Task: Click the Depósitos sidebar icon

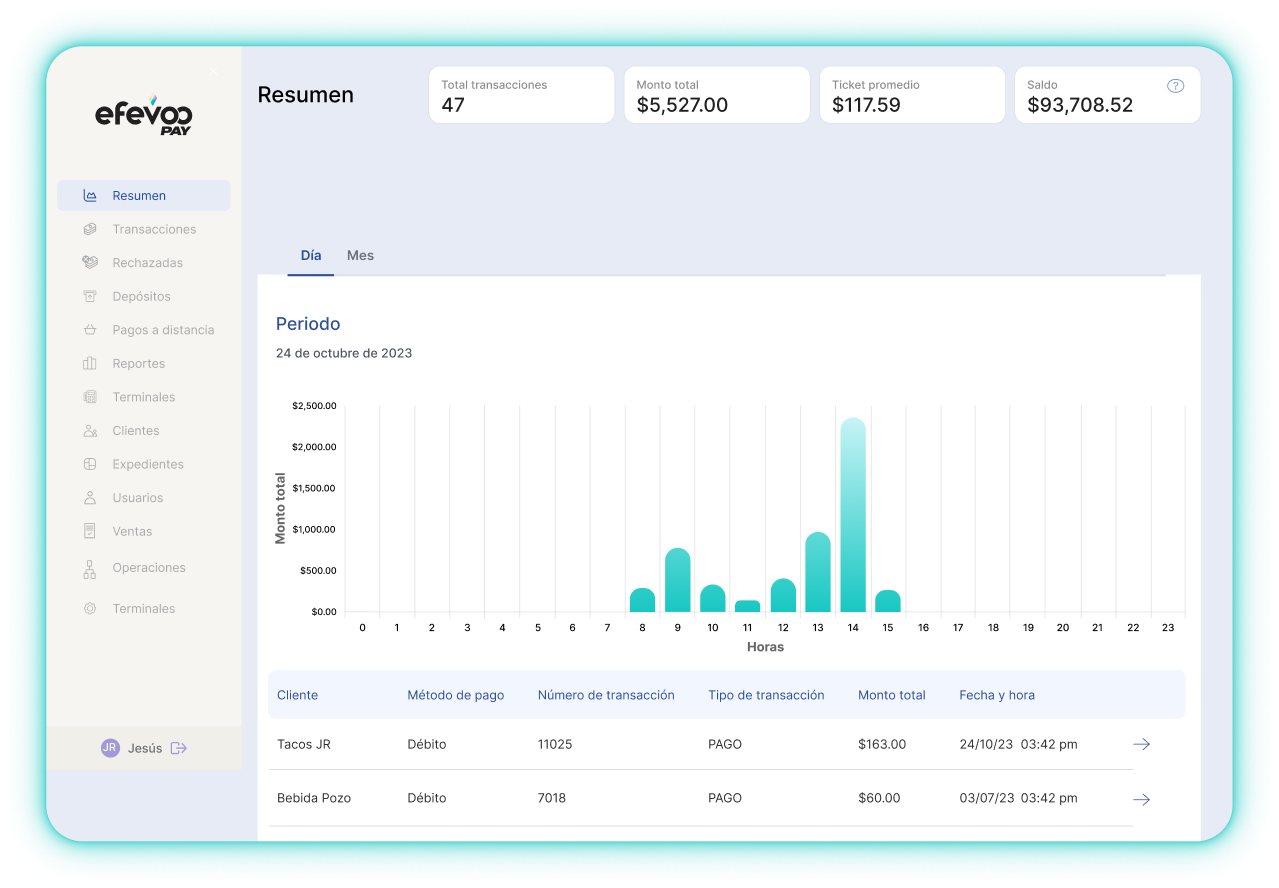Action: [x=90, y=297]
